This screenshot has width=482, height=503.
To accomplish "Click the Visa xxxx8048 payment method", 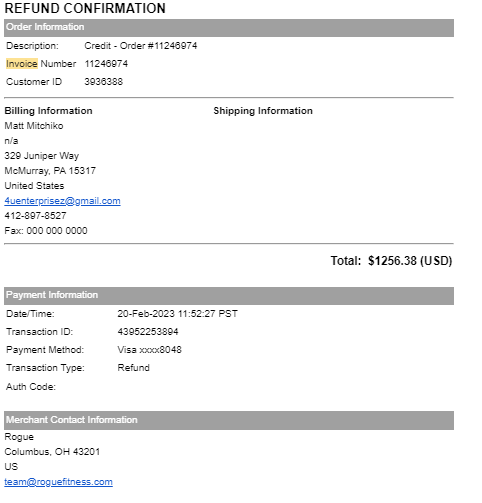I will (x=149, y=350).
